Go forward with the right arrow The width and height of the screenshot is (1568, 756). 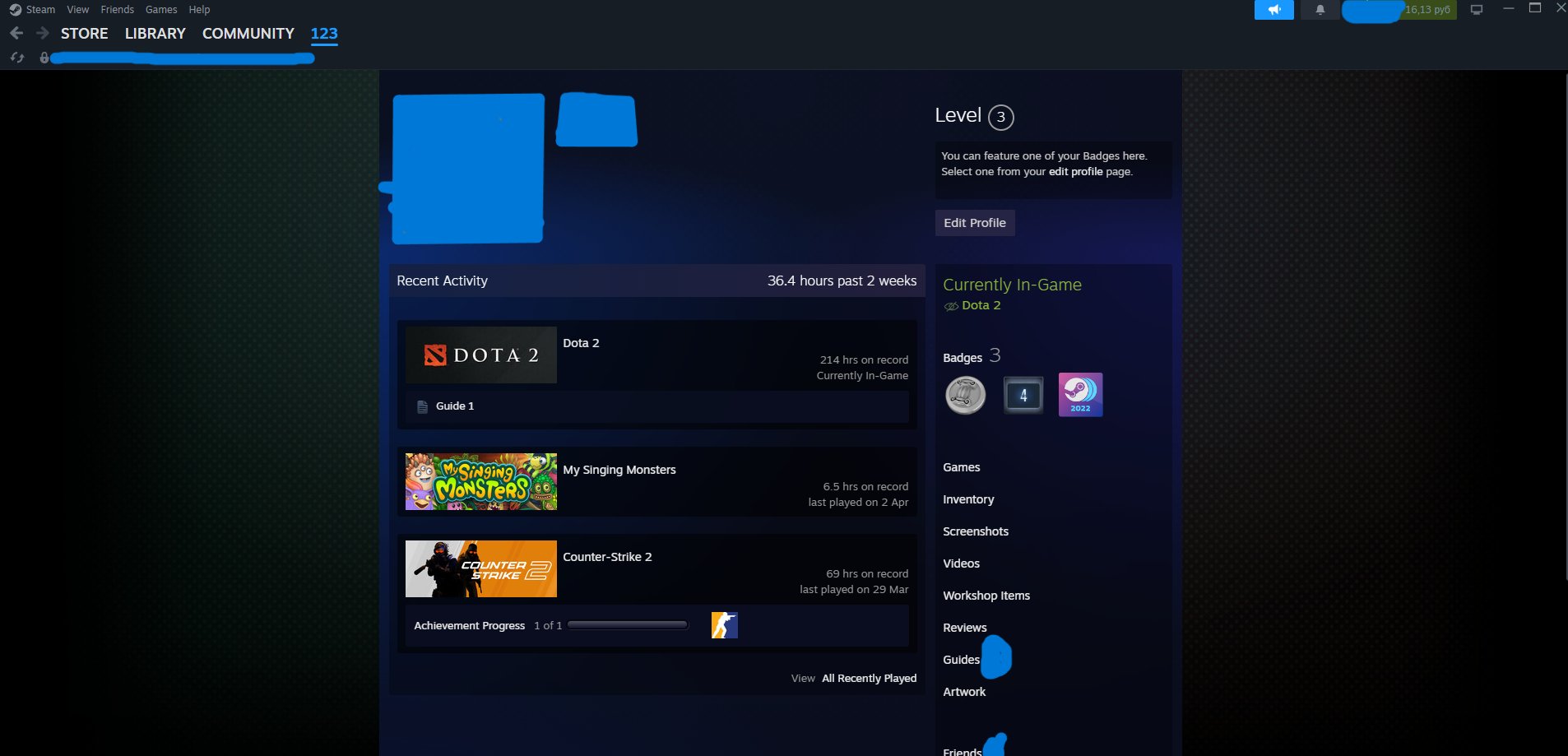(43, 33)
